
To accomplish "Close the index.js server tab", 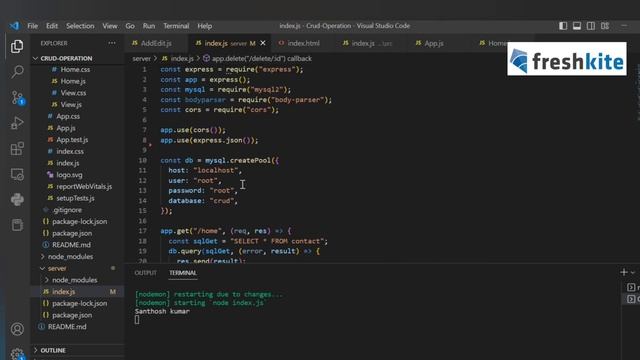I will coord(263,43).
